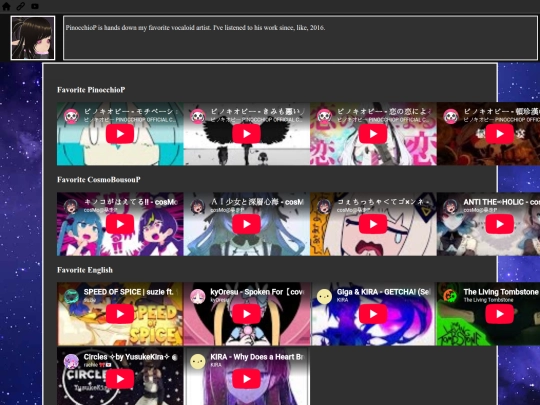Click the YouTube icon in top bar

click(35, 6)
